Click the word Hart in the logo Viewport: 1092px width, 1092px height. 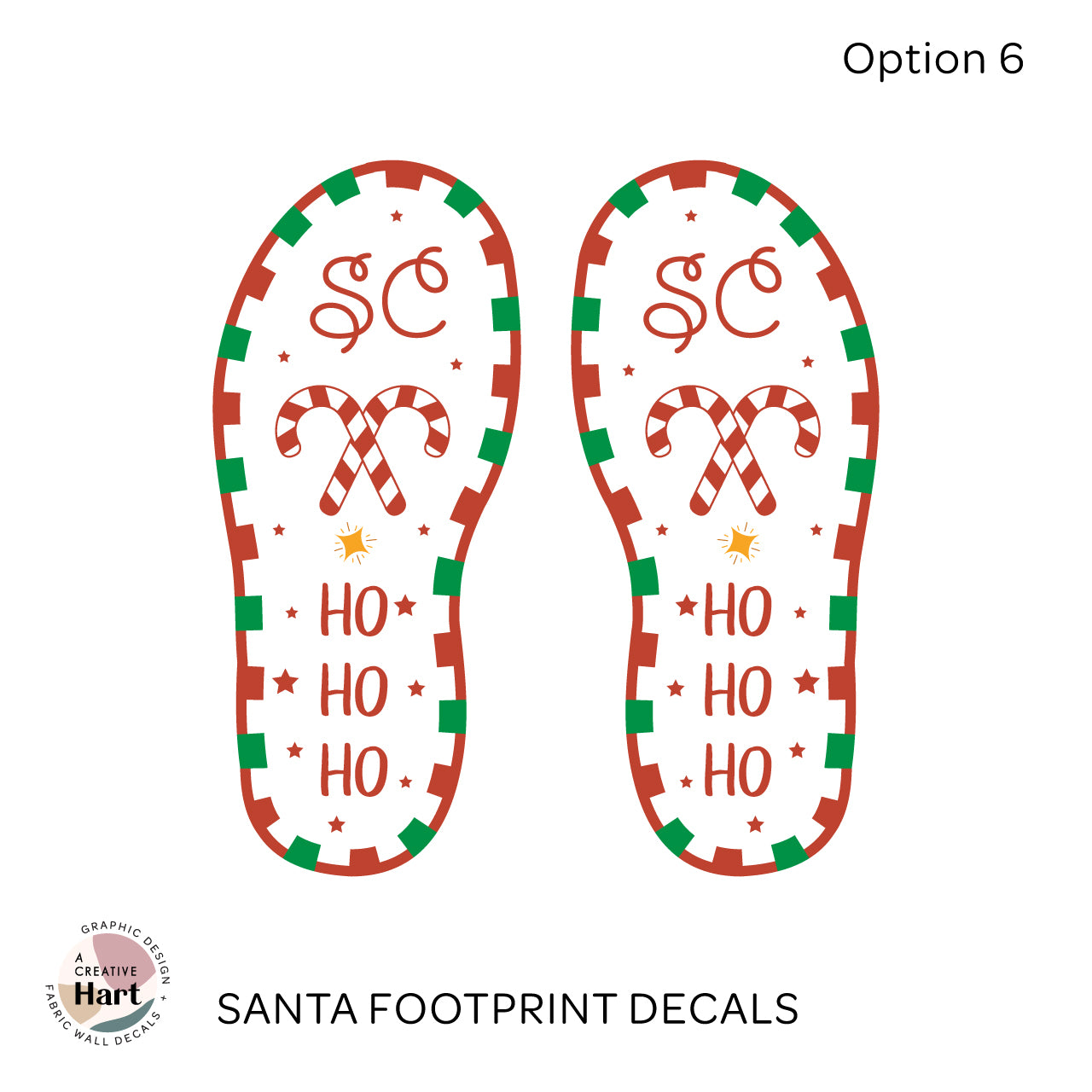[x=107, y=994]
